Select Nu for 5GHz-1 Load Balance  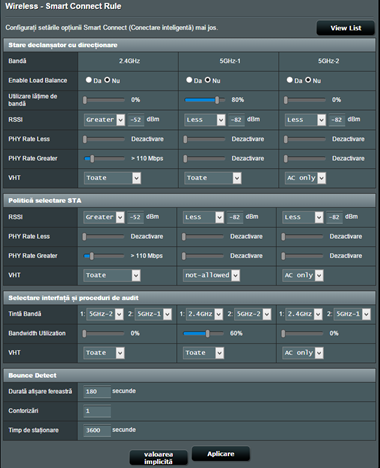coord(208,80)
